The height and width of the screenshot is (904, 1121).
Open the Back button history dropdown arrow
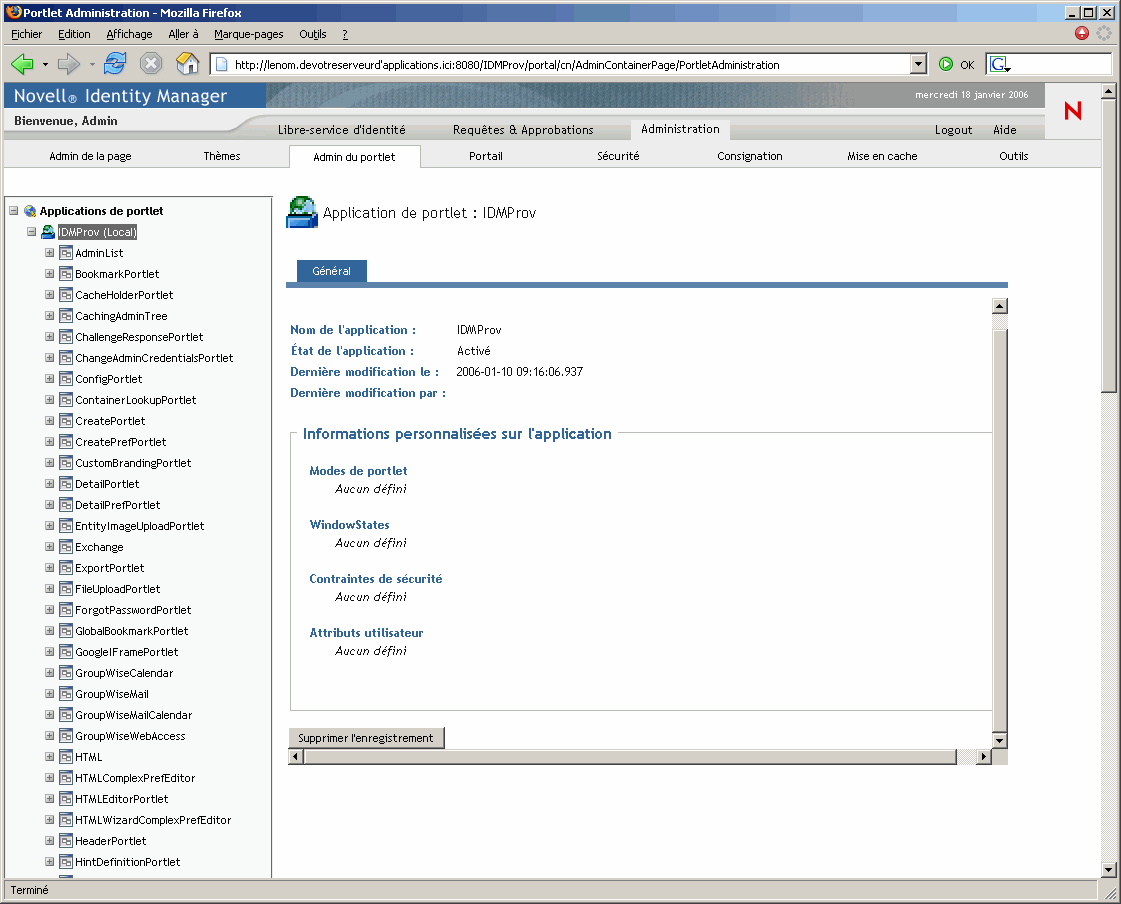(45, 64)
